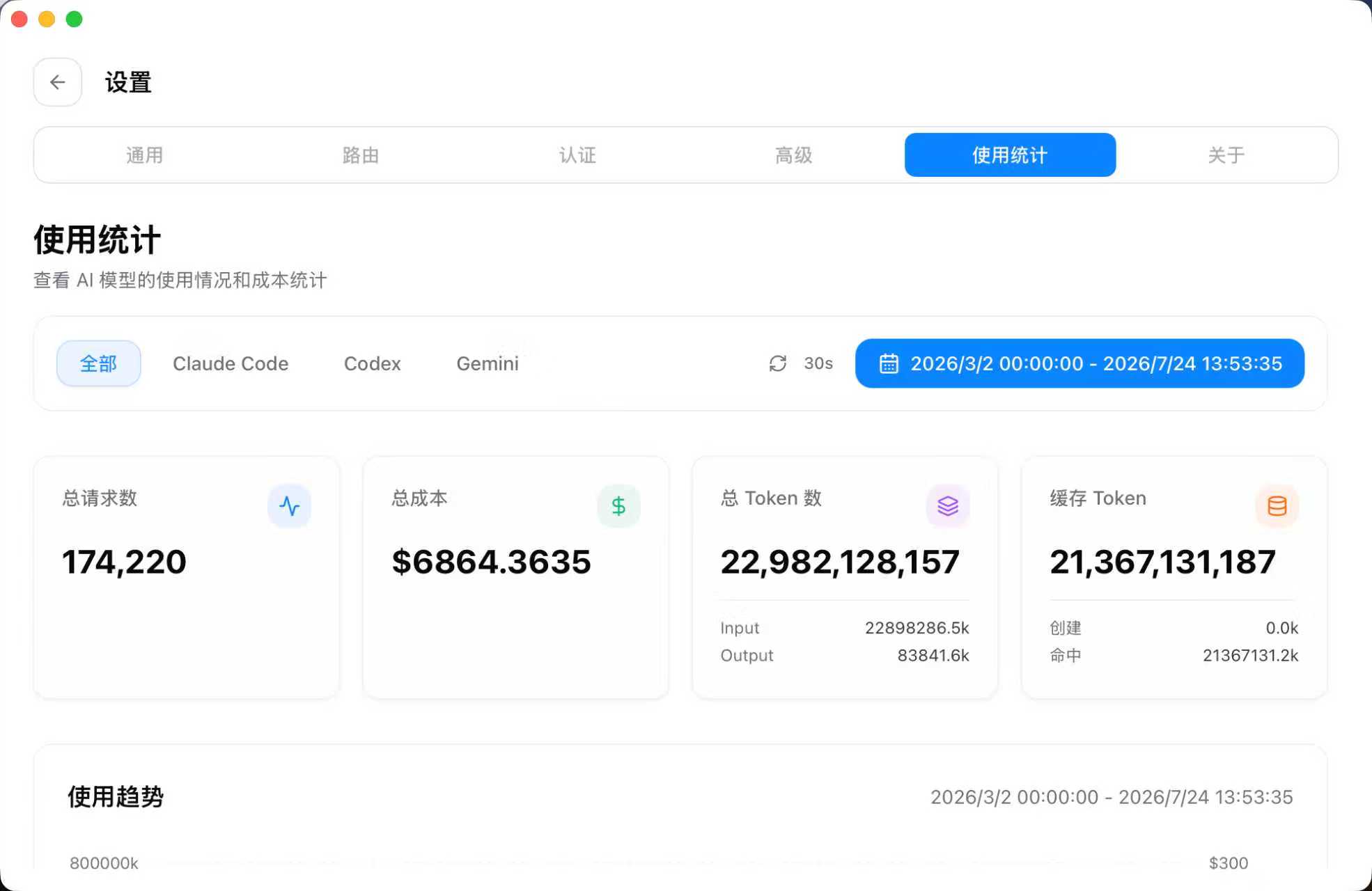The height and width of the screenshot is (891, 1372).
Task: Minimize the window with yellow button
Action: [47, 19]
